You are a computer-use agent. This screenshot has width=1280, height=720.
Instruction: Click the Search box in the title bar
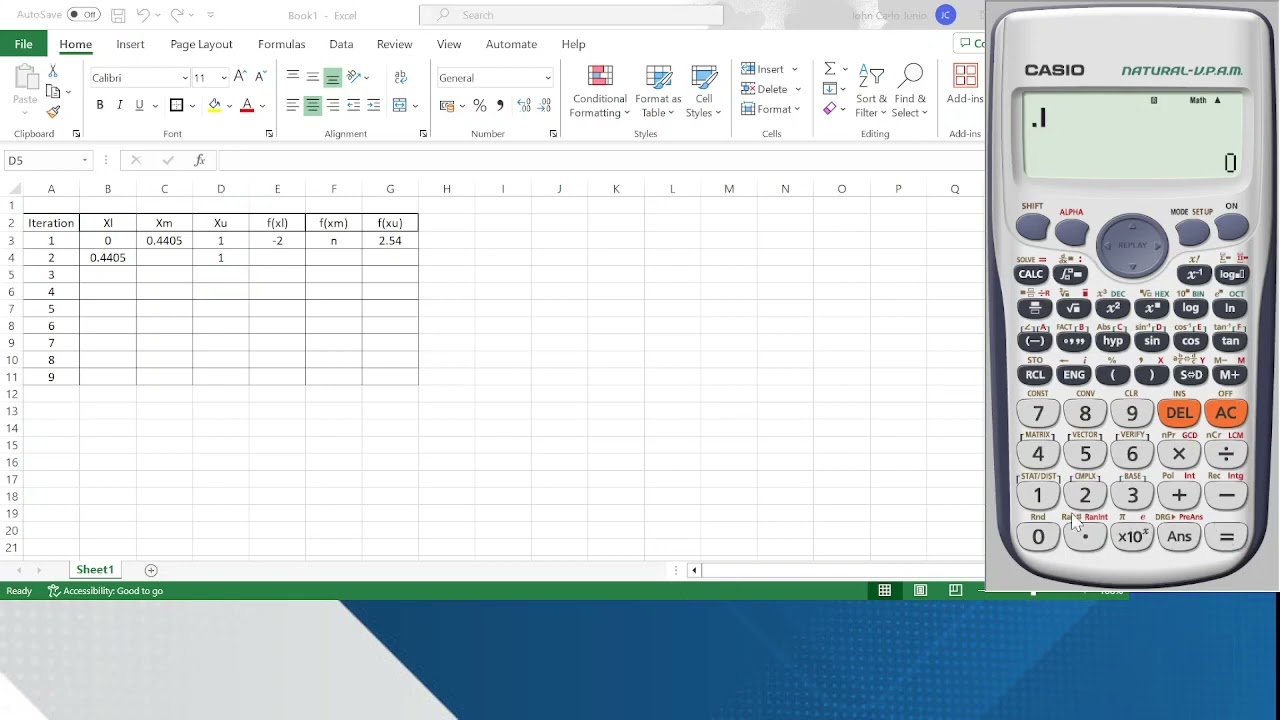(571, 15)
